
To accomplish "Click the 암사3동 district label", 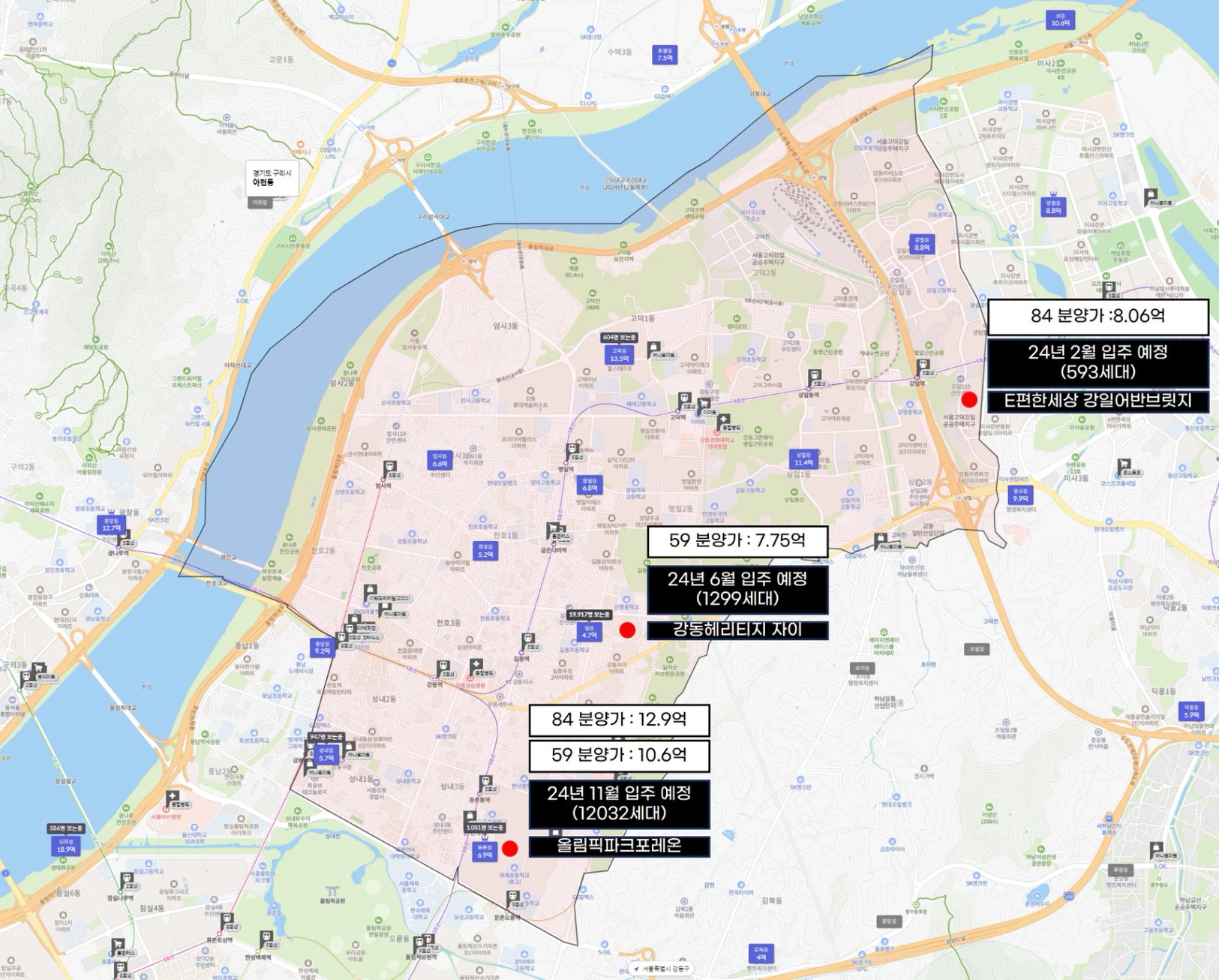I will pyautogui.click(x=506, y=326).
